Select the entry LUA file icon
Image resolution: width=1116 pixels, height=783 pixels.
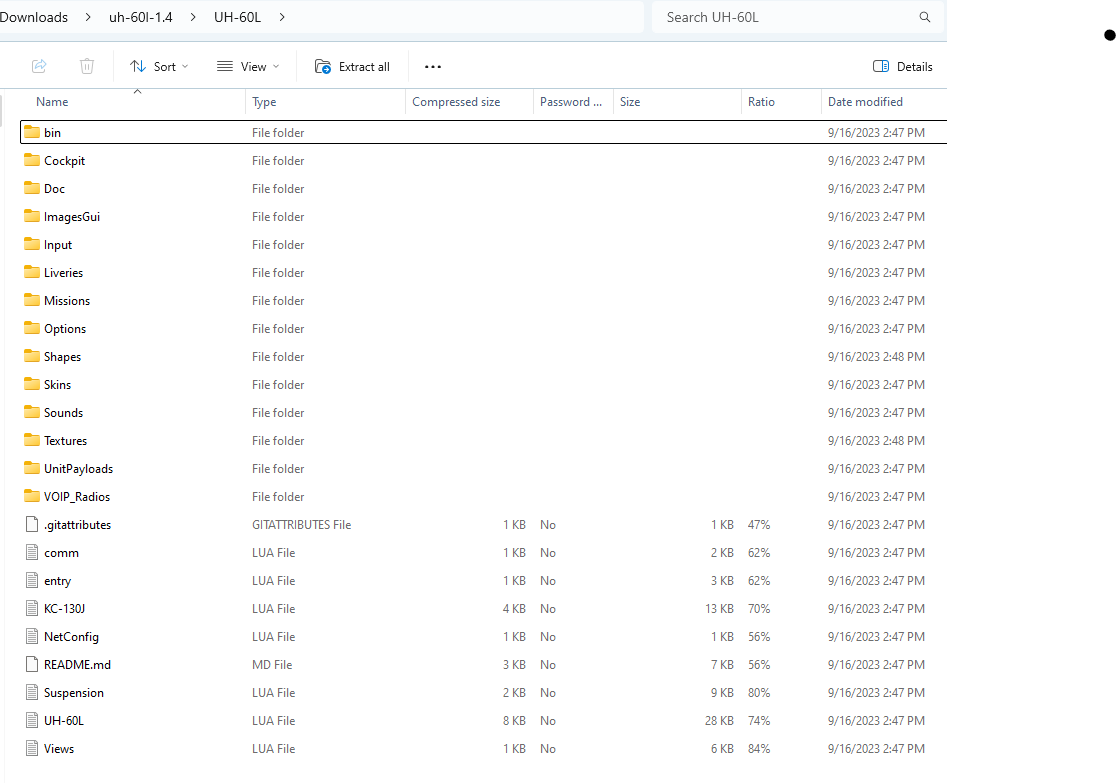click(x=32, y=580)
